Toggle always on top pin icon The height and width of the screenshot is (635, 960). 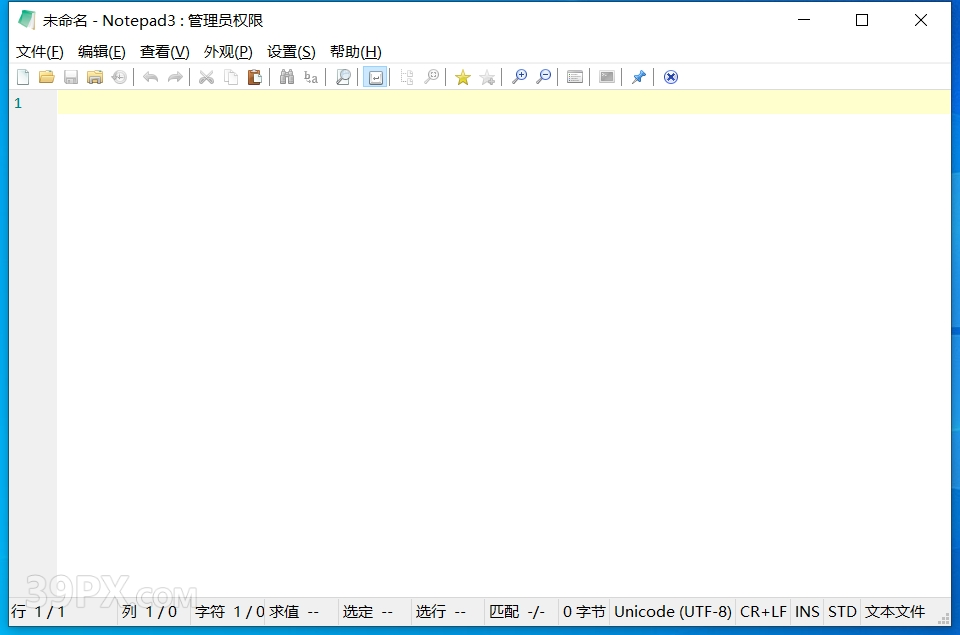639,77
